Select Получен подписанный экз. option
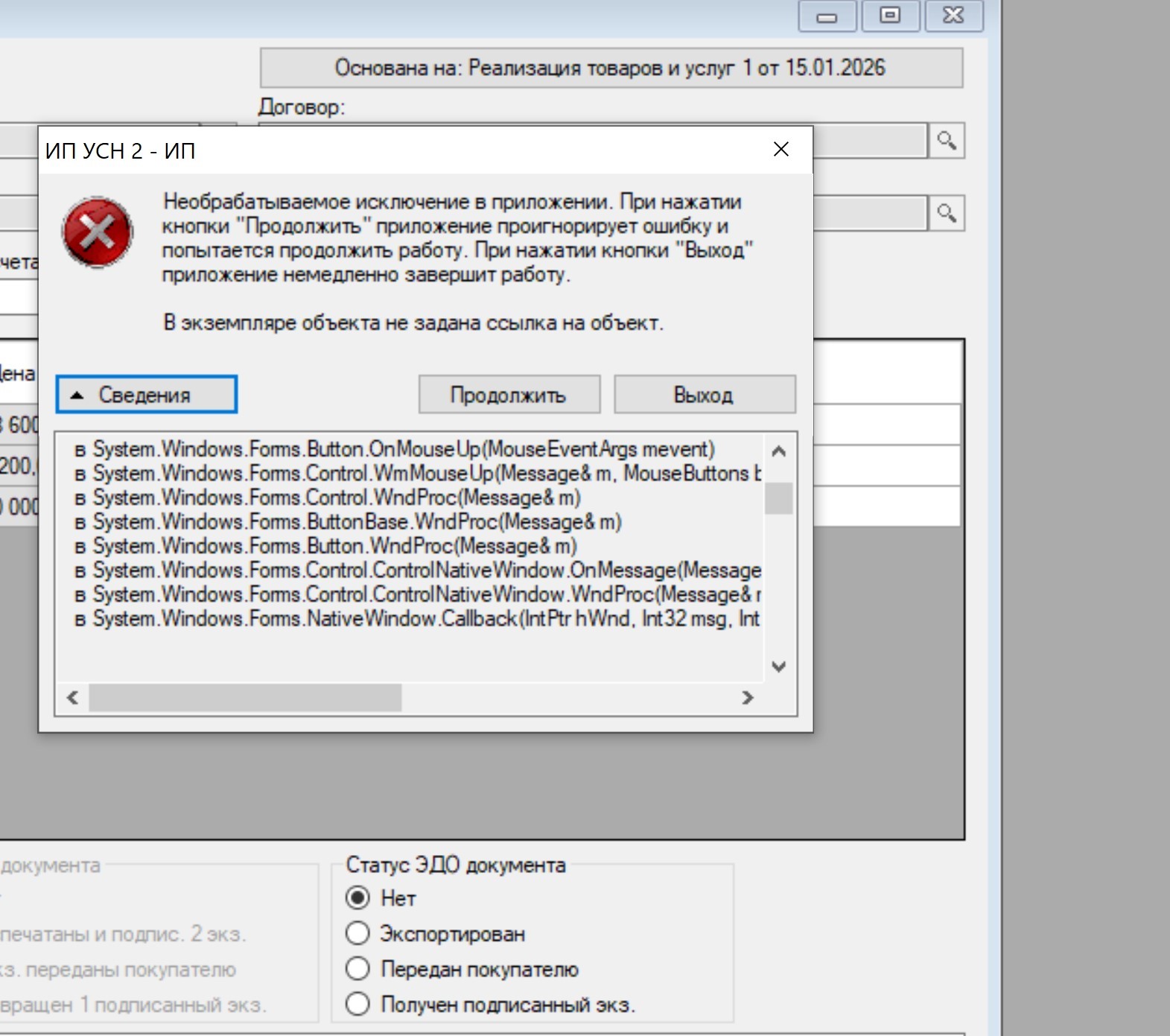 point(358,1004)
